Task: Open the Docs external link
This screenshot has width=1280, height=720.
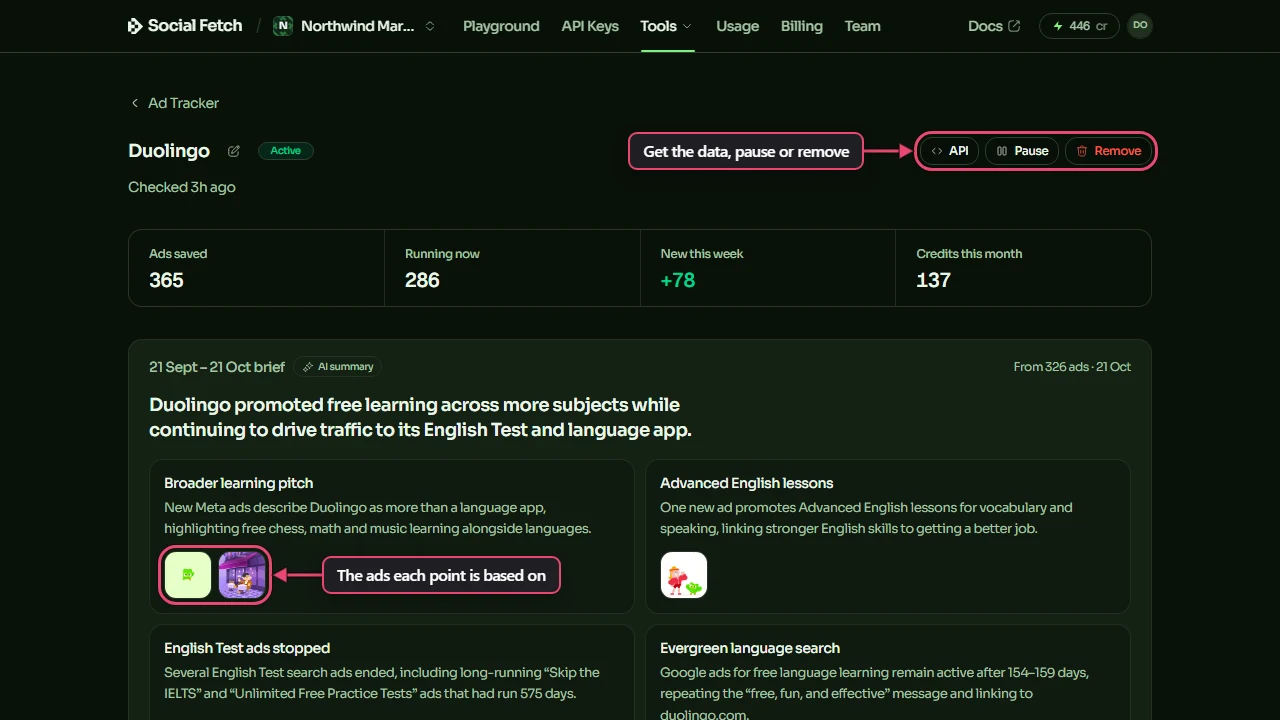Action: 994,26
